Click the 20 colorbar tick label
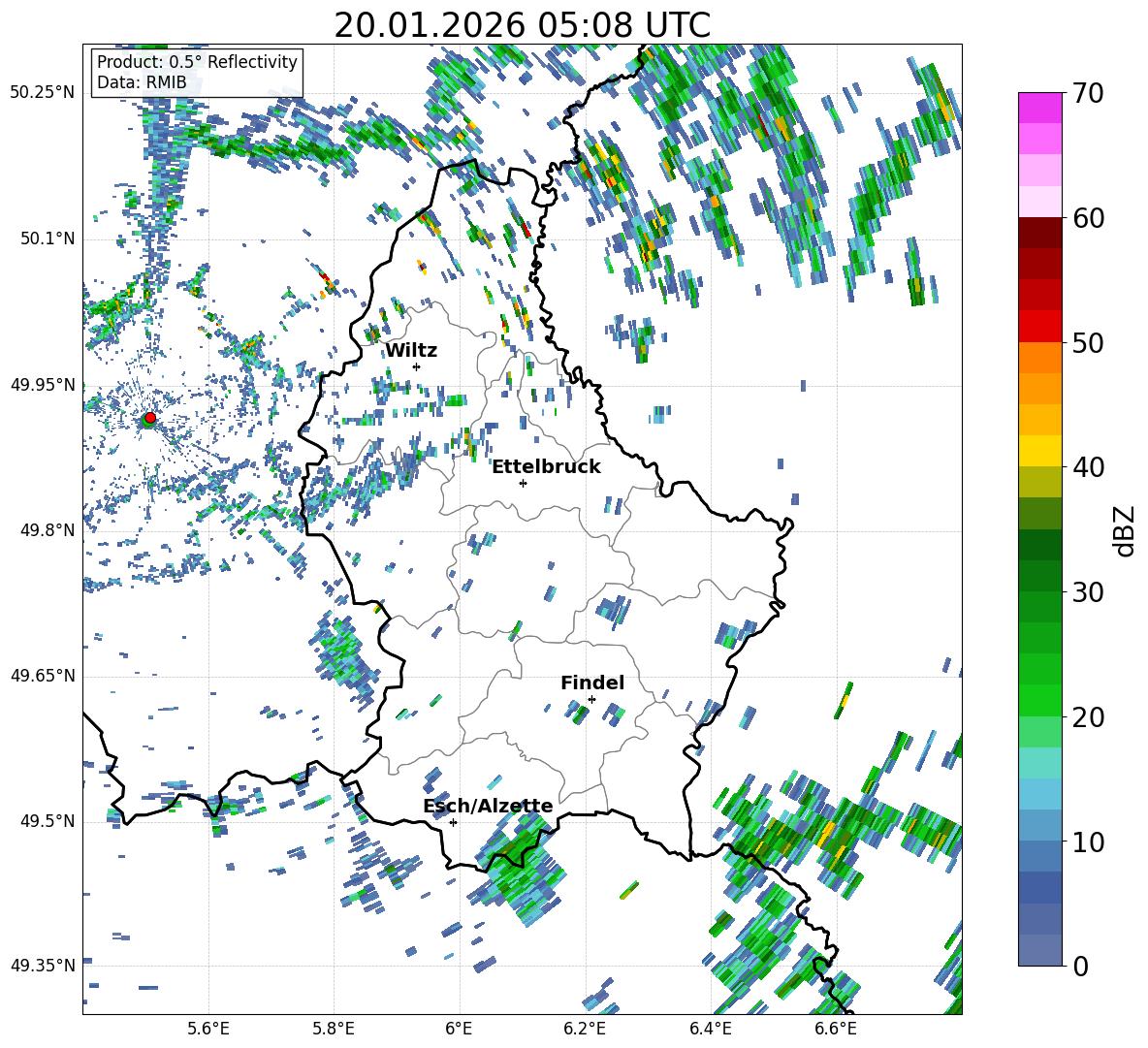Image resolution: width=1148 pixels, height=1048 pixels. point(1088,716)
